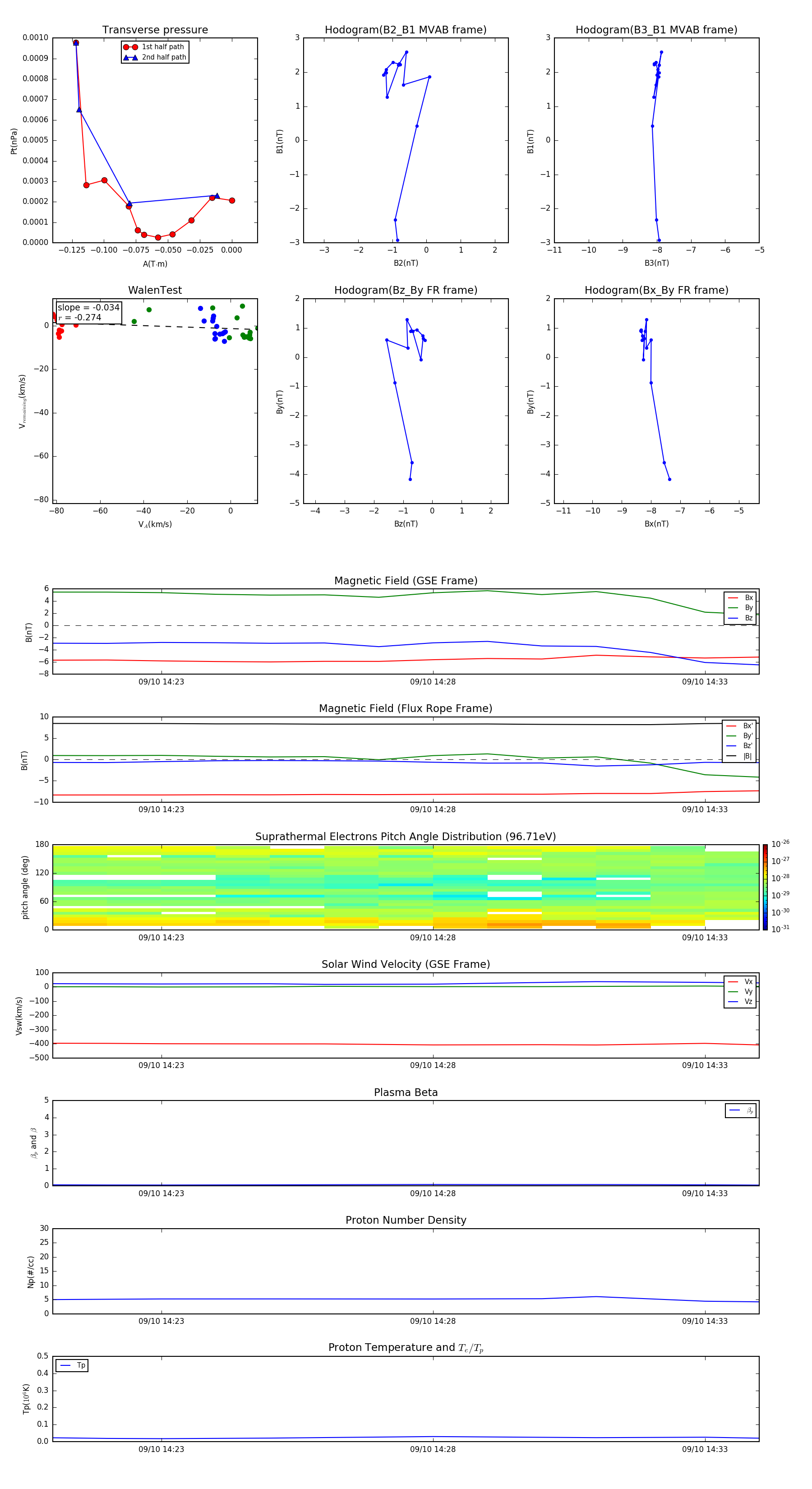Click "Bx'" entry in flux rope legend

[740, 726]
